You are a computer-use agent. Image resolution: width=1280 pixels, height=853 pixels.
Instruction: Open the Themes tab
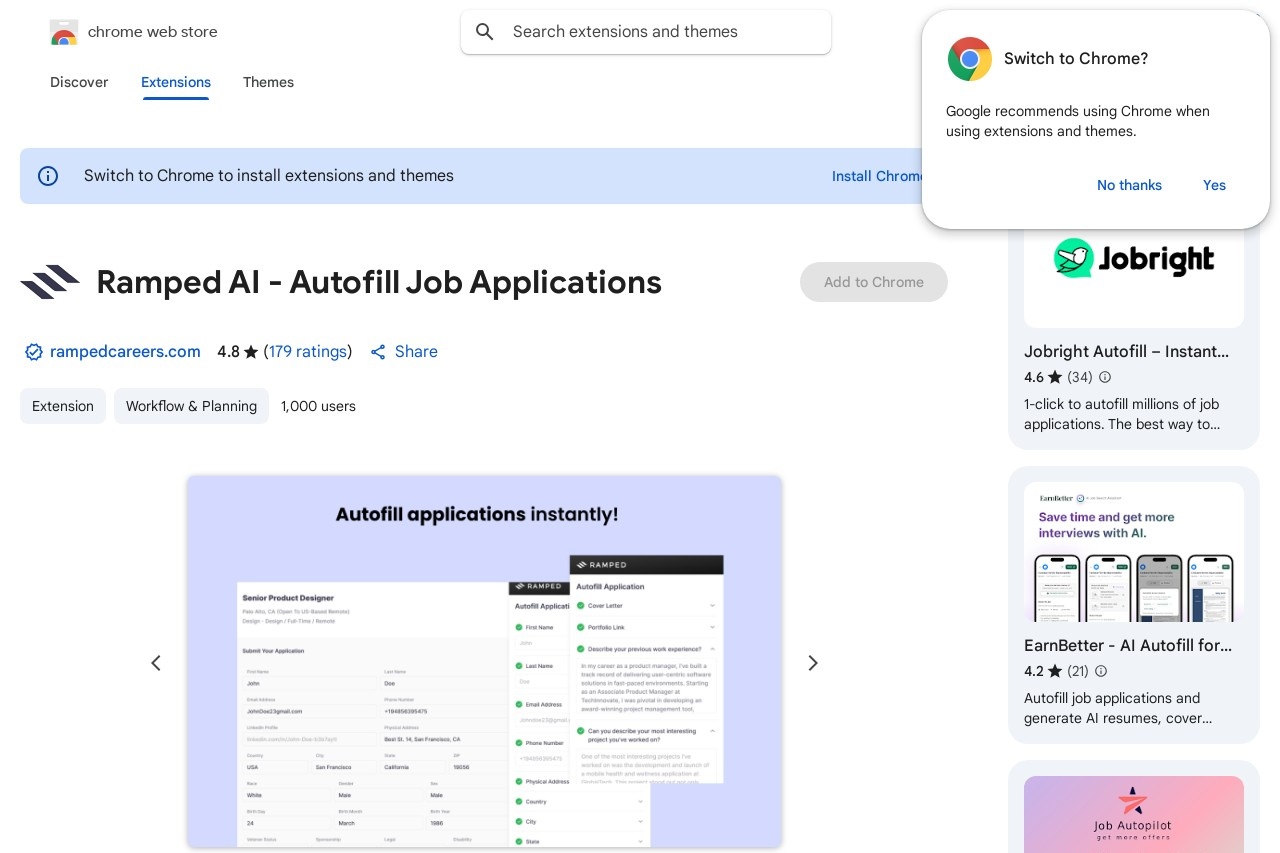(x=268, y=82)
